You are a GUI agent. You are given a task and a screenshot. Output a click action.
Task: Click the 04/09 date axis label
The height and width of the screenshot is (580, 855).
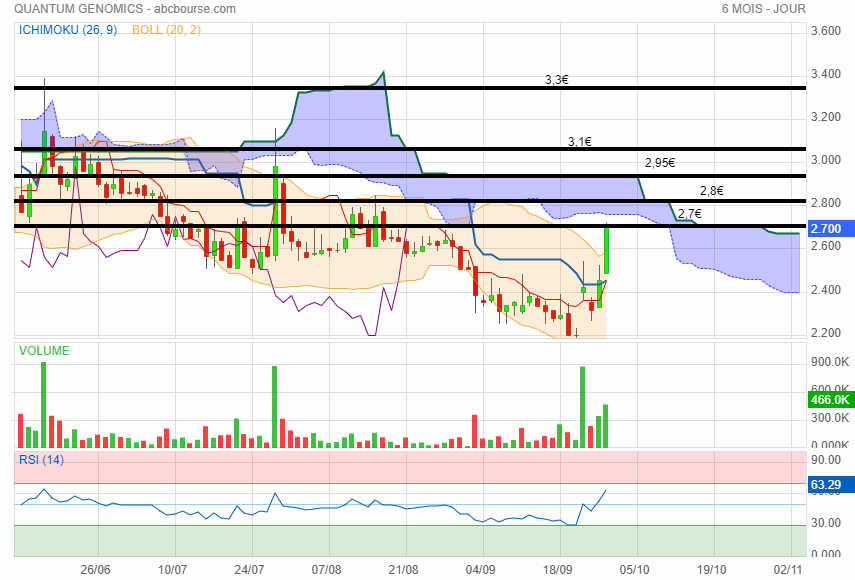tap(480, 570)
